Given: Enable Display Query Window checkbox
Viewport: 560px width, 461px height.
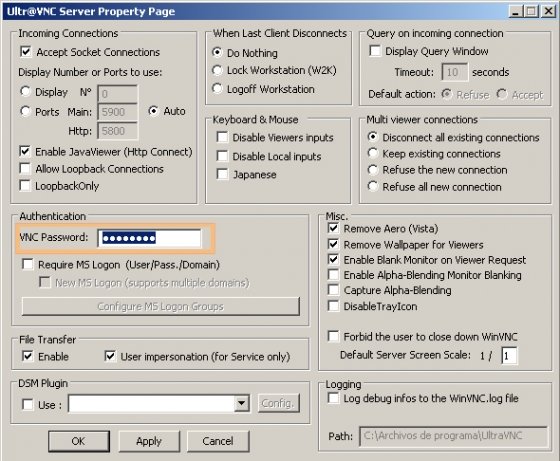Looking at the screenshot, I should 375,51.
